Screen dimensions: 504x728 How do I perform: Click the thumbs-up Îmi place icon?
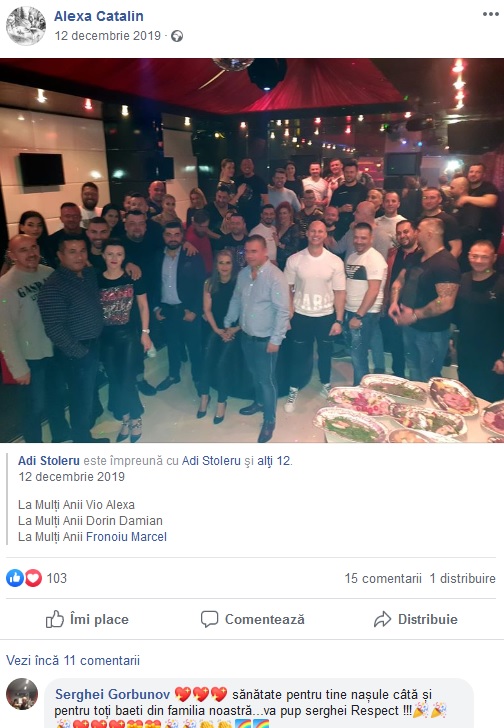(x=55, y=619)
